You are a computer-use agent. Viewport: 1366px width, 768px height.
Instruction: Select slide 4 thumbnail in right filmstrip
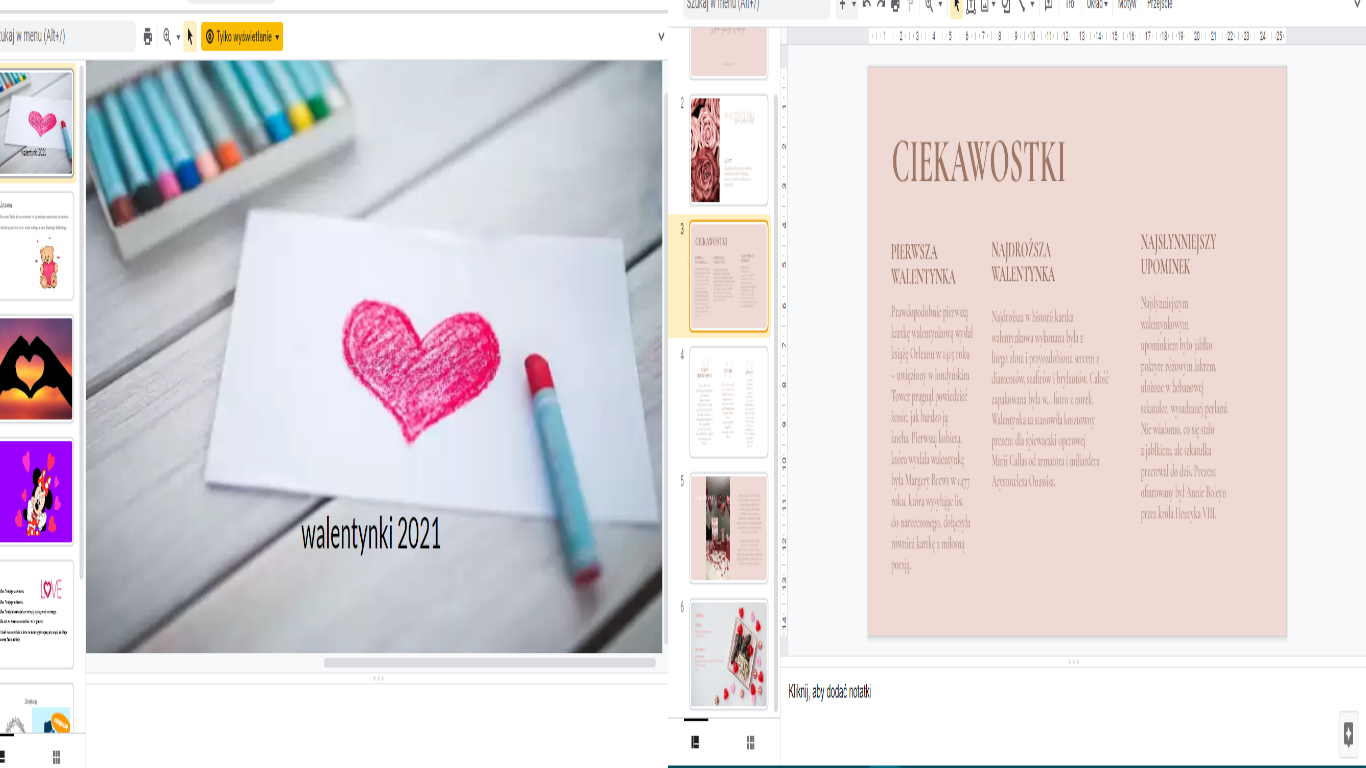pyautogui.click(x=729, y=402)
